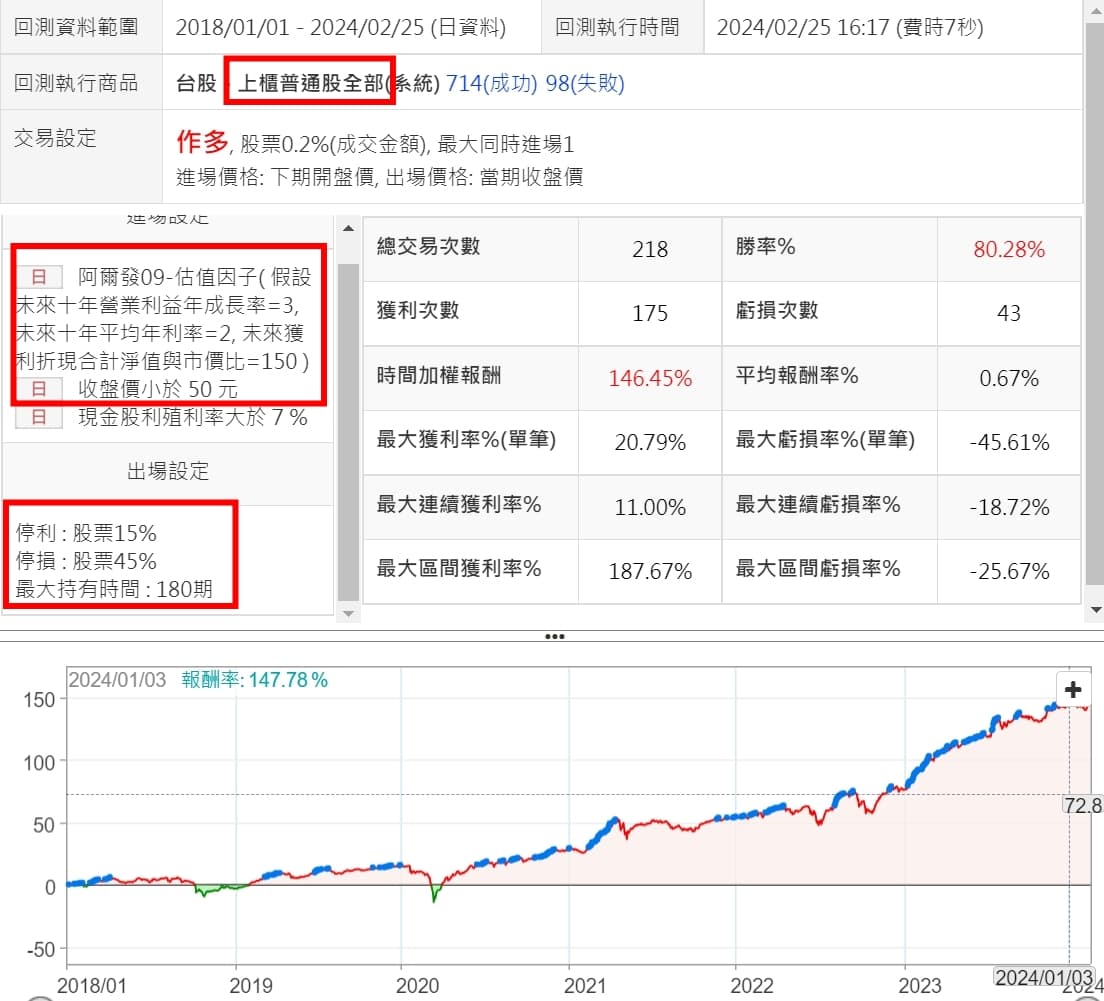Screen dimensions: 1104x1001
Task: Click the 日 badge beside 現金股利殖利率大於 7 %
Action: (39, 417)
